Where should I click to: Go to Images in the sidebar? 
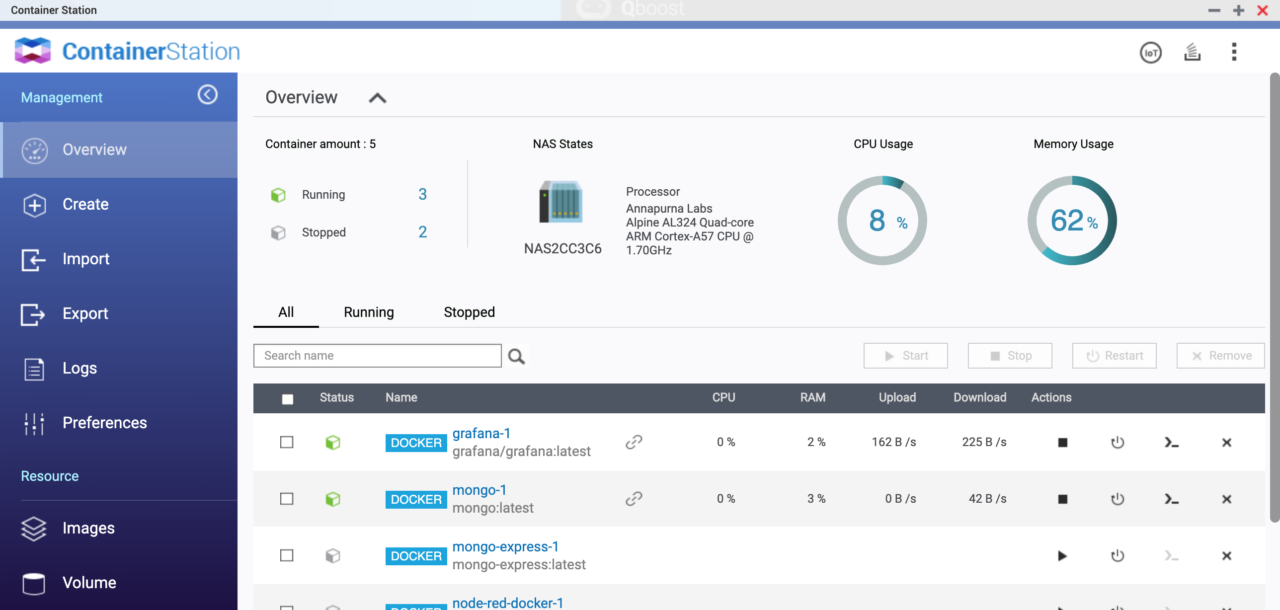(88, 528)
